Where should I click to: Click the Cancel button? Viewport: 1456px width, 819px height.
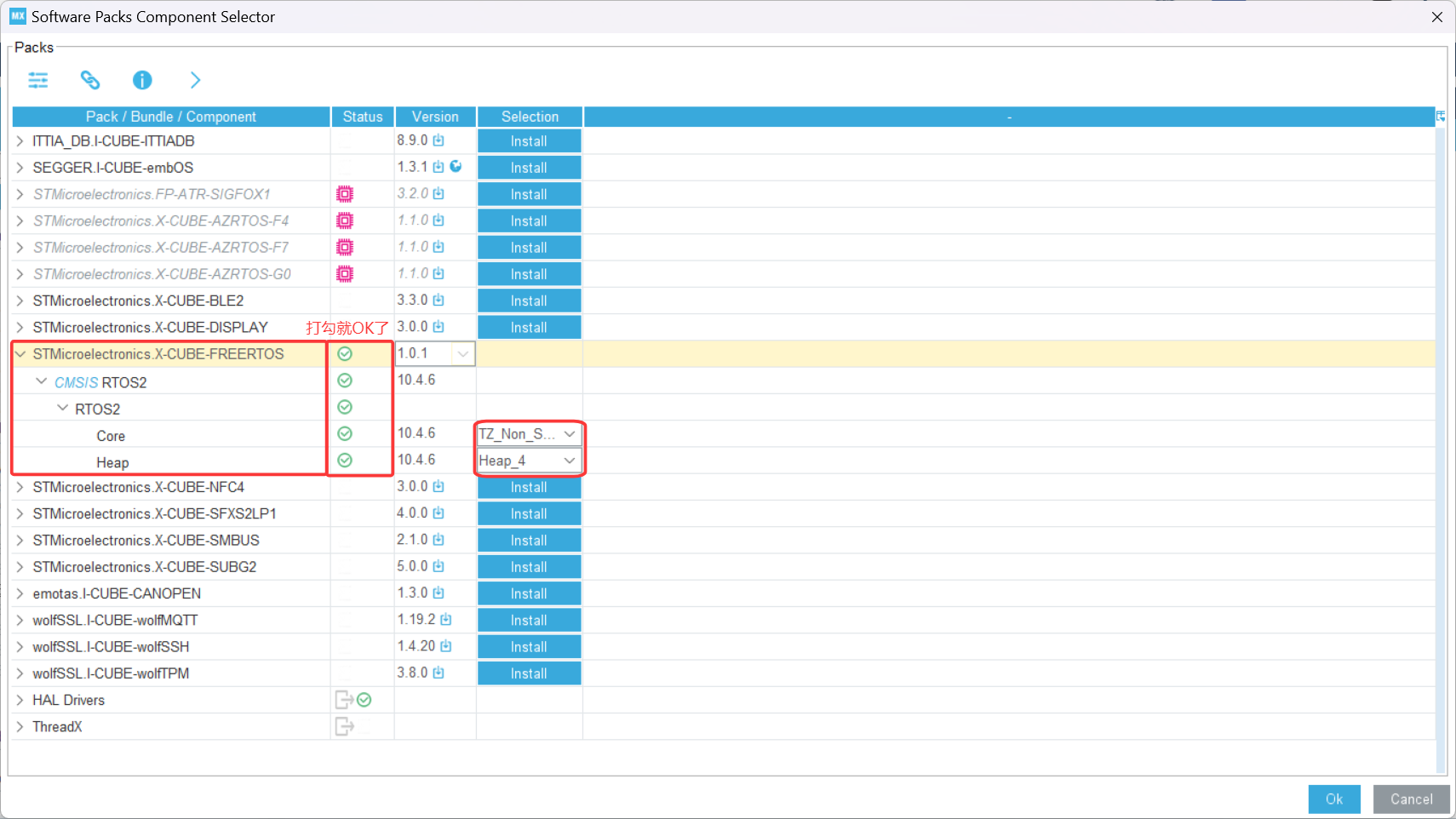[1412, 799]
